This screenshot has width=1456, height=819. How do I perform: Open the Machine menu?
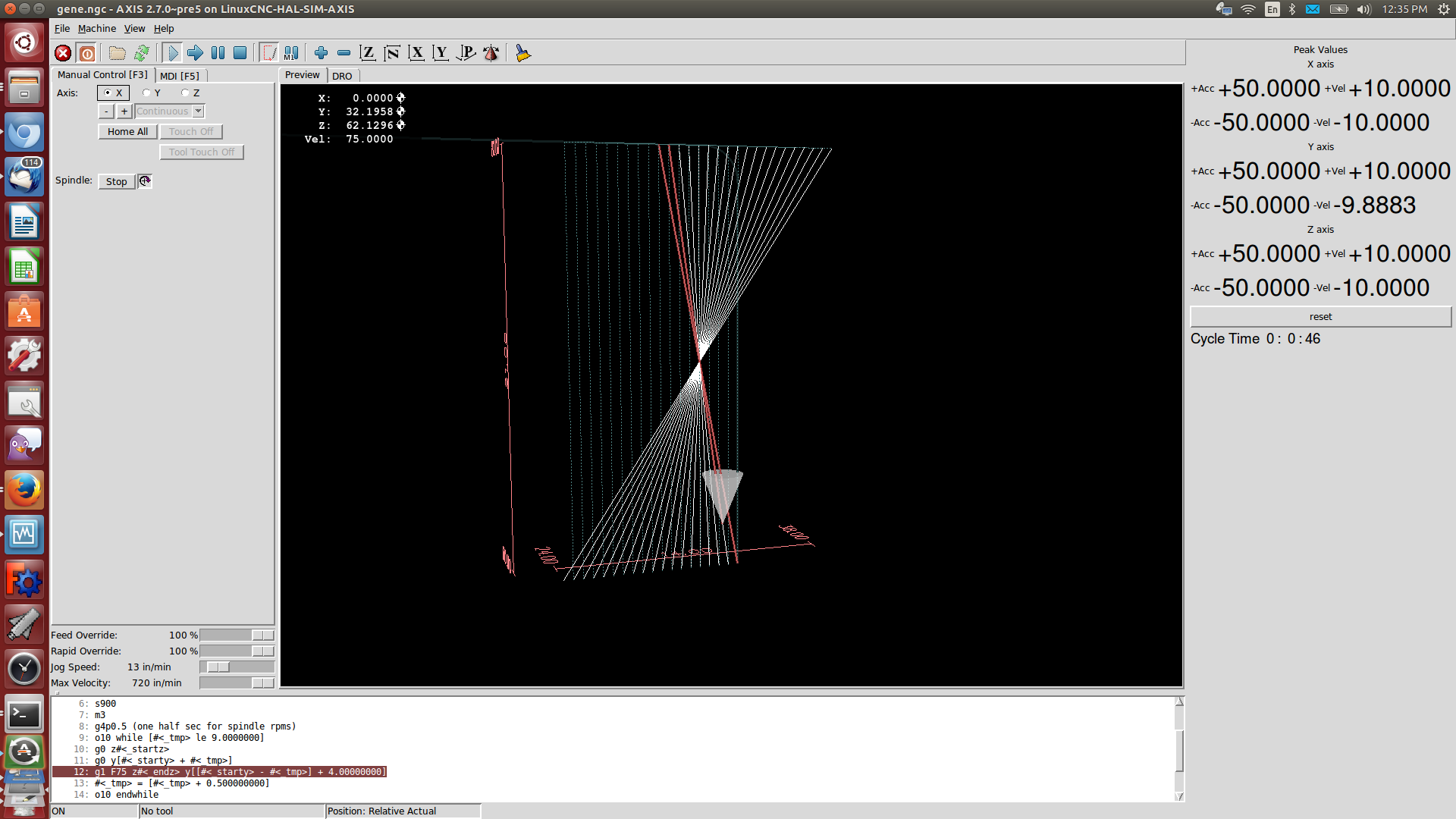[97, 29]
